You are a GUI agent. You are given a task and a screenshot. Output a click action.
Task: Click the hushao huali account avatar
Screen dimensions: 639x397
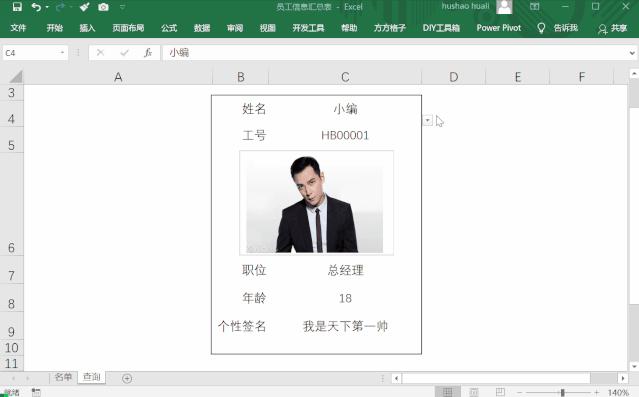click(504, 7)
